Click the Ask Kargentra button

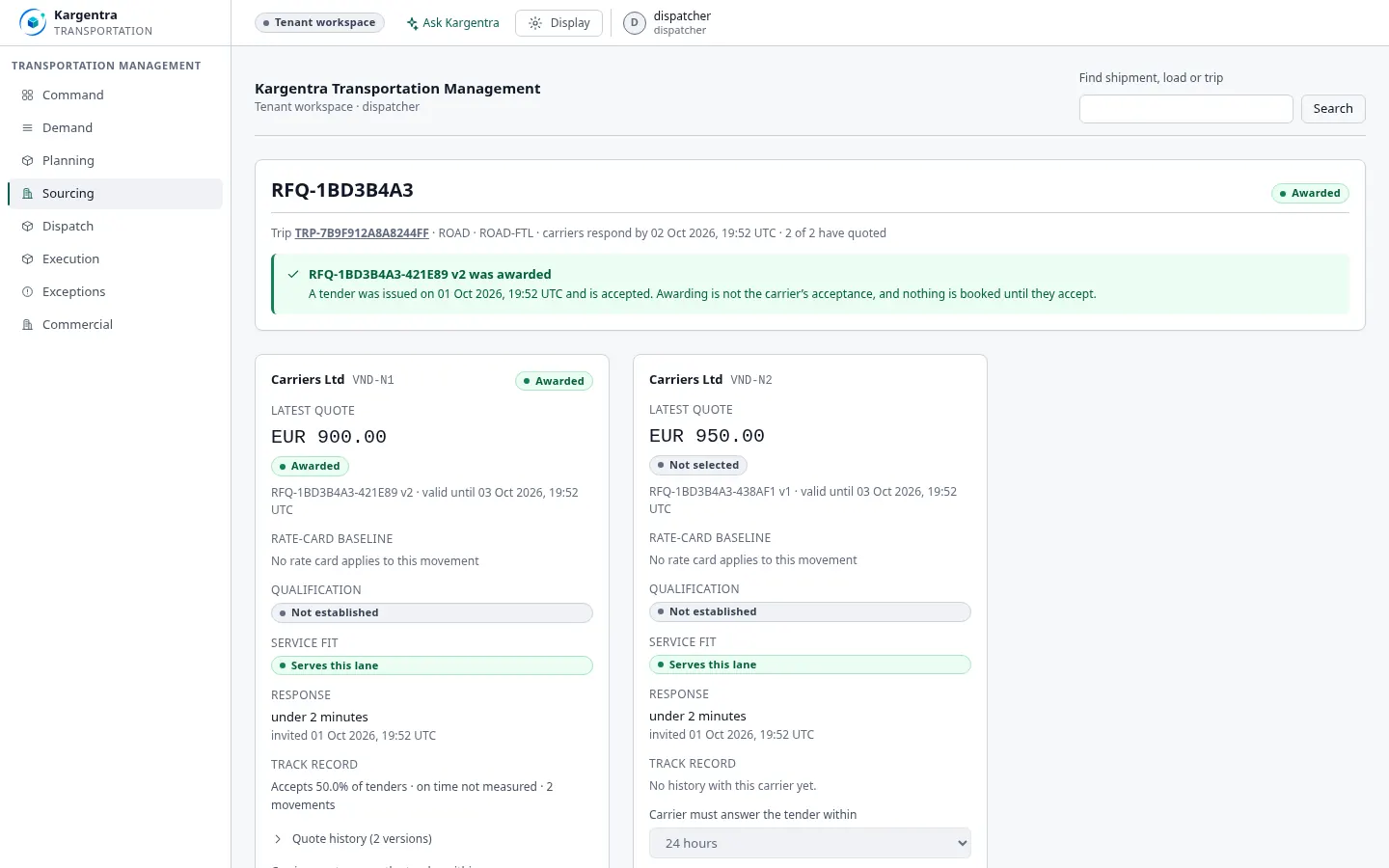click(x=452, y=23)
